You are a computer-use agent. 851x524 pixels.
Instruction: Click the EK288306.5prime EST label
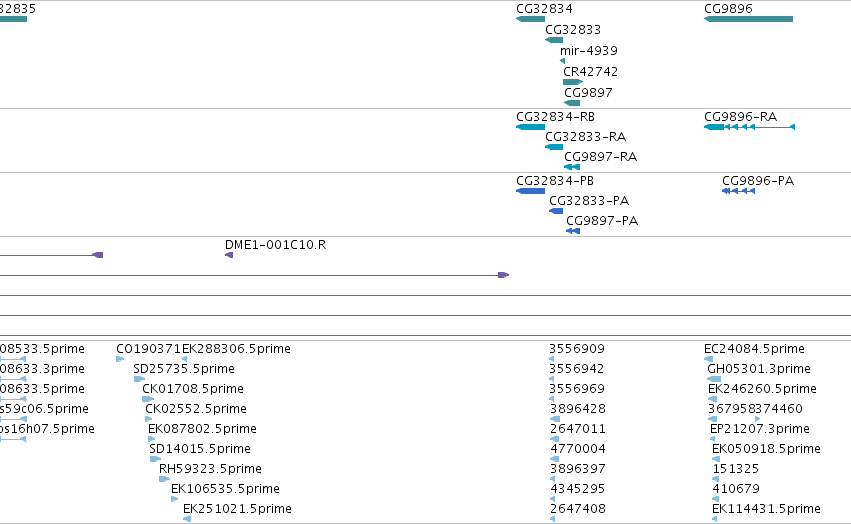(x=236, y=349)
